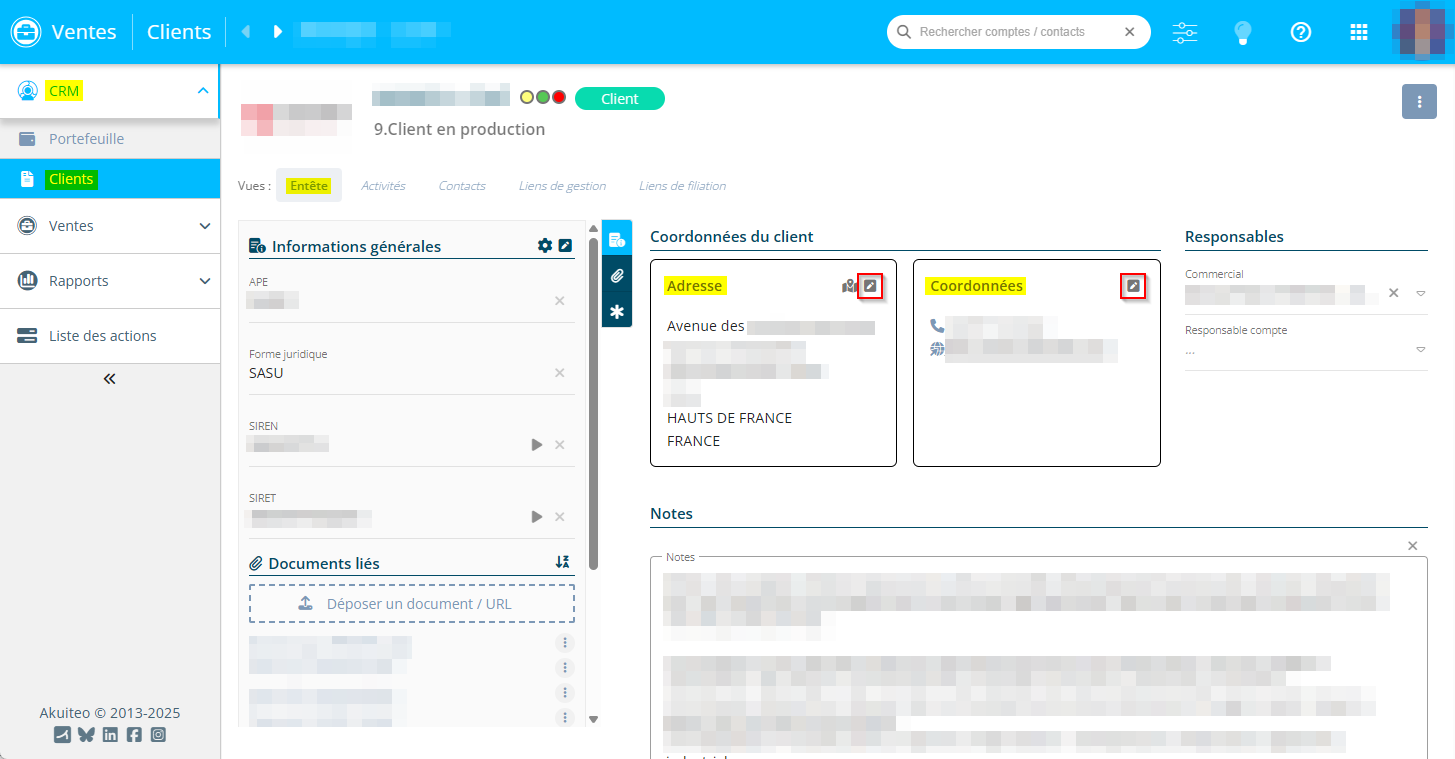Click the Rechercher comptes / contacts field
This screenshot has height=759, width=1455.
tap(1010, 32)
